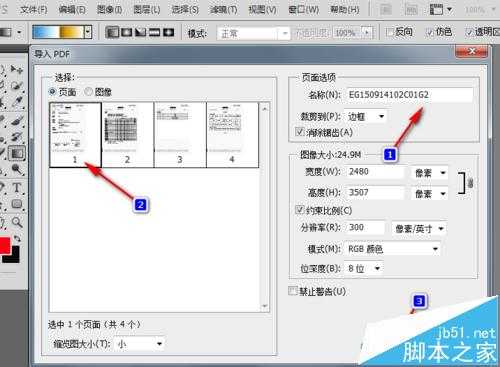Screen dimensions: 500x367
Task: Select the Zoom magnifier tool
Action: click(x=17, y=222)
